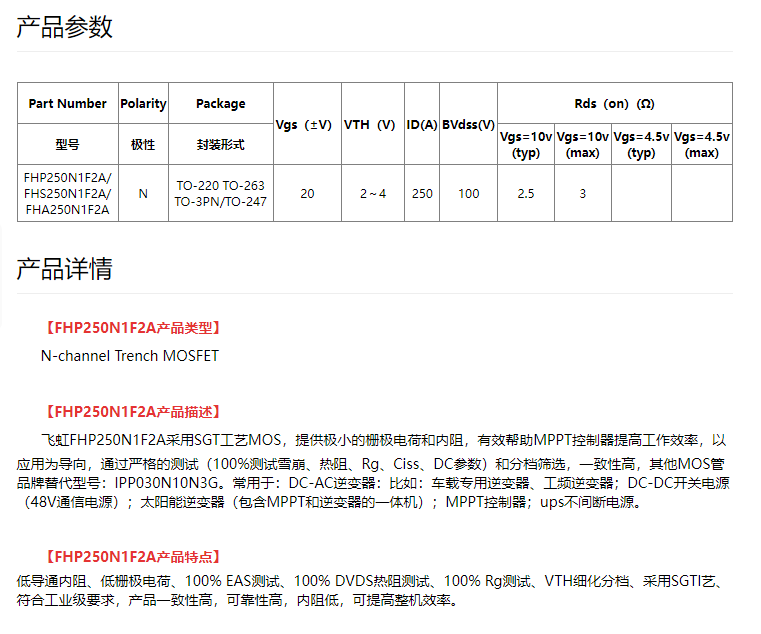Click the red 产品类型 heading
The height and width of the screenshot is (634, 761).
(x=132, y=328)
